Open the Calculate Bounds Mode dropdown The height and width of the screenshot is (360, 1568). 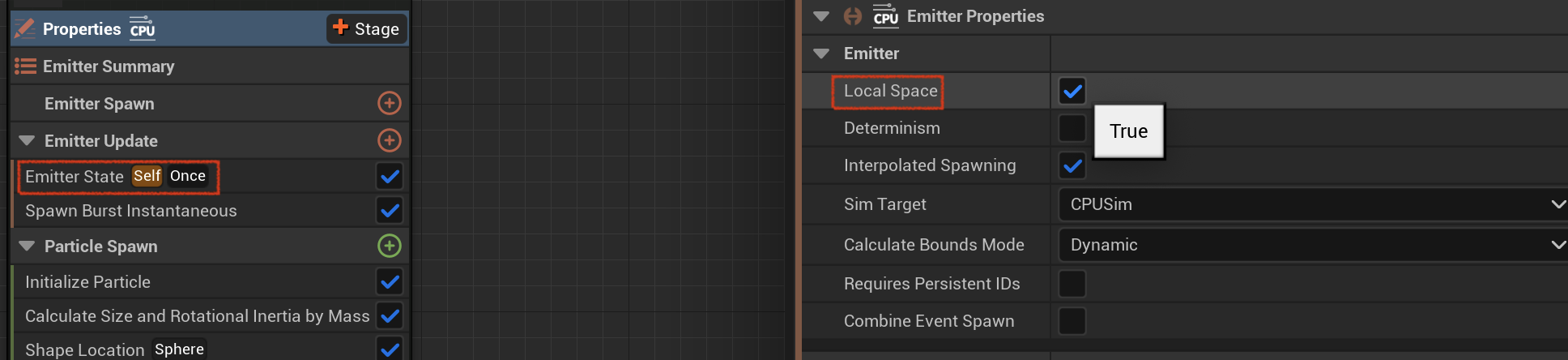[1313, 245]
